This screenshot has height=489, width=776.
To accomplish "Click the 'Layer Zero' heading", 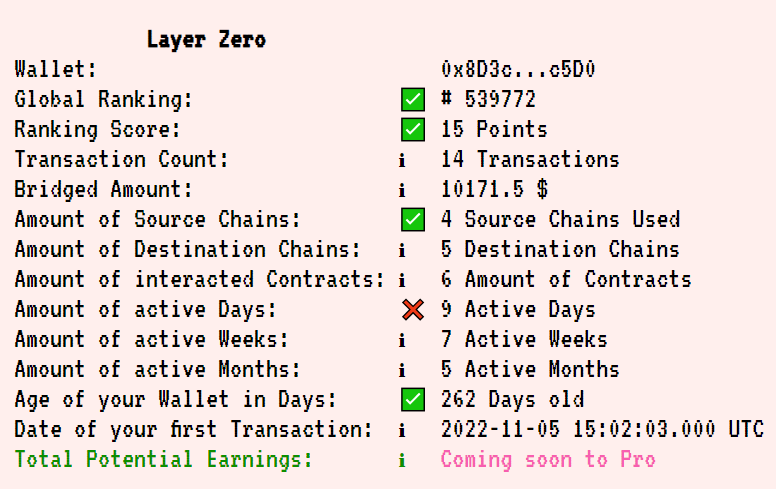I will [206, 39].
